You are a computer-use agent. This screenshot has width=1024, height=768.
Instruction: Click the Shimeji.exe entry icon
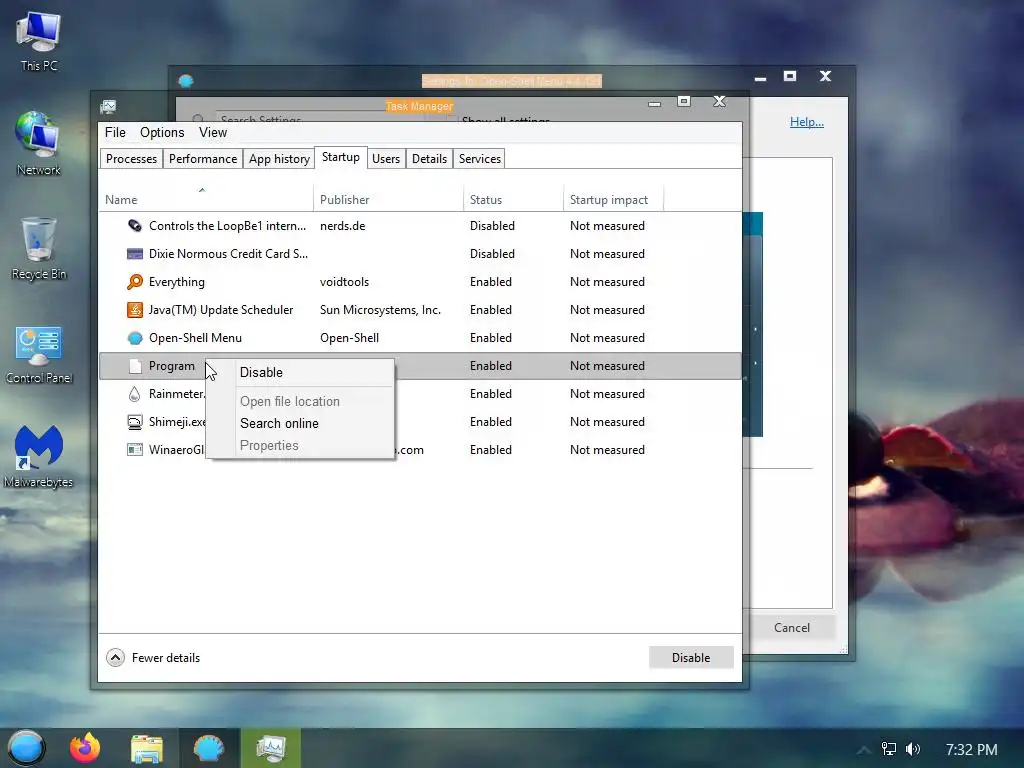[135, 422]
